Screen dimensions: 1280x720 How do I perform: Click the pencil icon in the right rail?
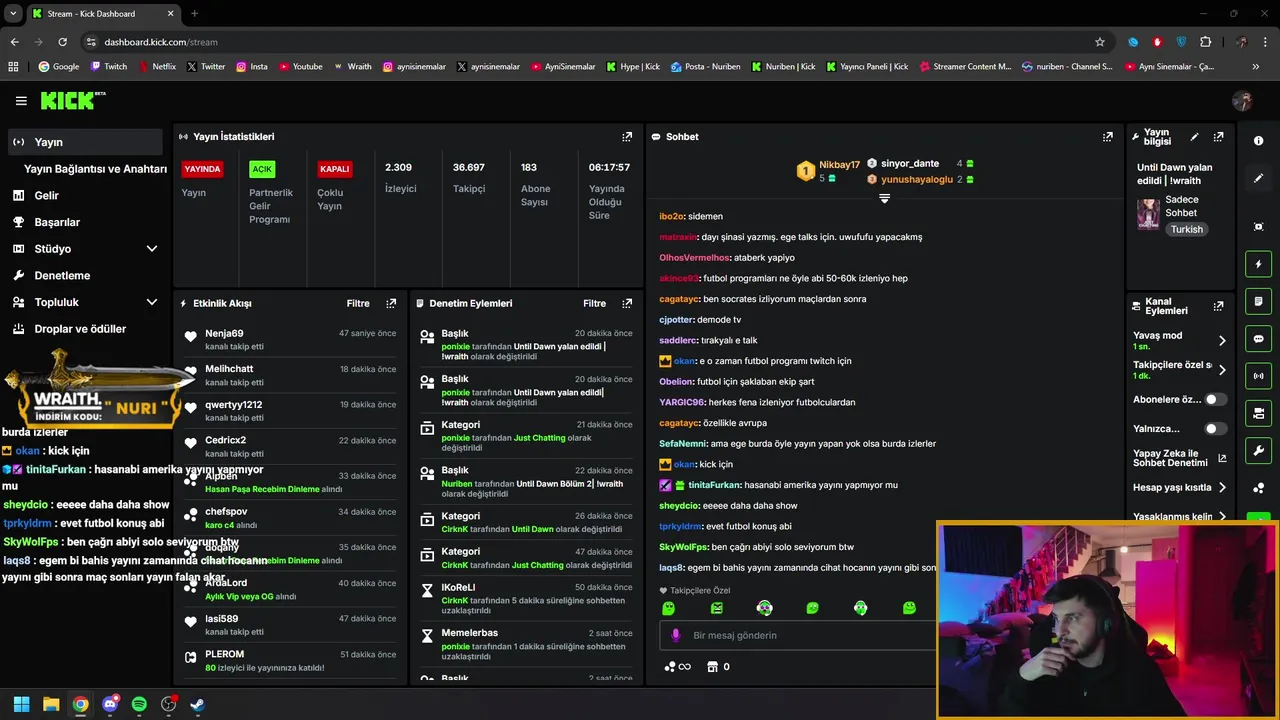(1258, 178)
